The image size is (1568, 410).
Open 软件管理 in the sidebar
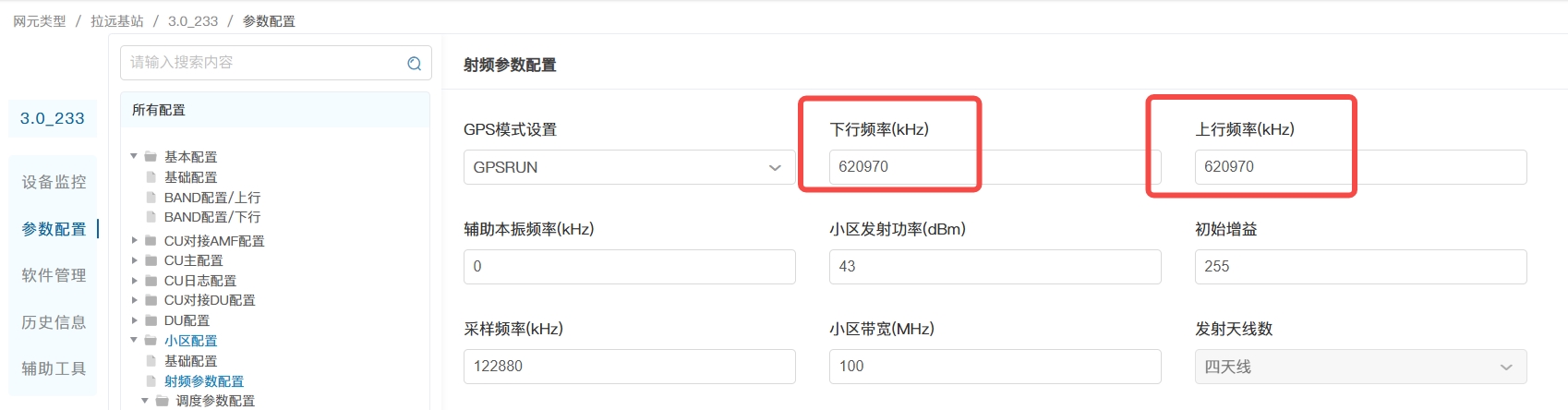(x=54, y=275)
